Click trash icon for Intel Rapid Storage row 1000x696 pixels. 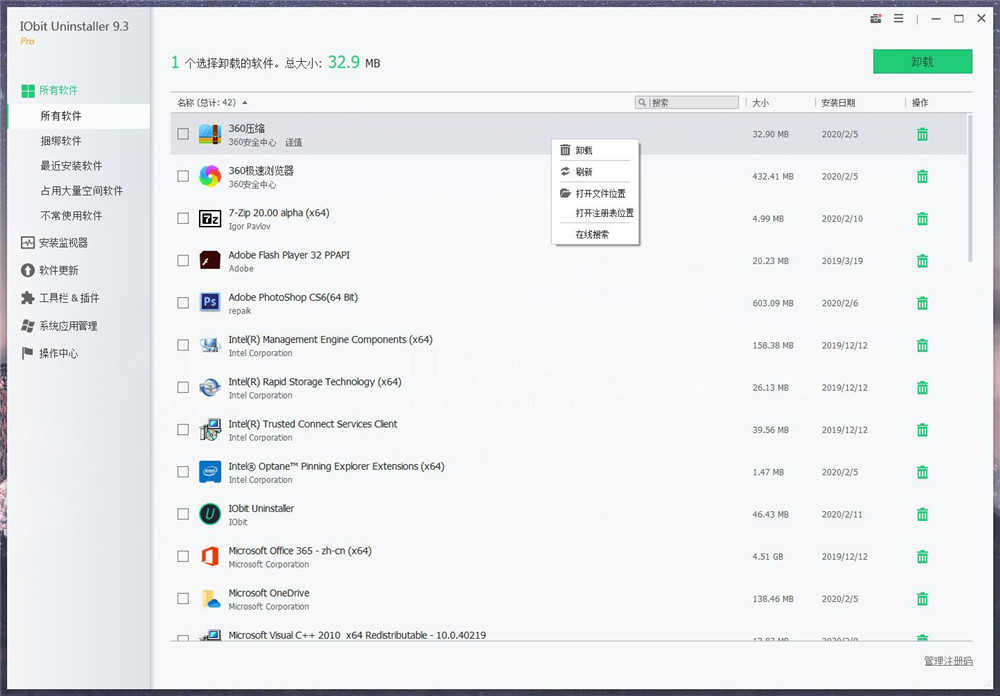(x=922, y=387)
